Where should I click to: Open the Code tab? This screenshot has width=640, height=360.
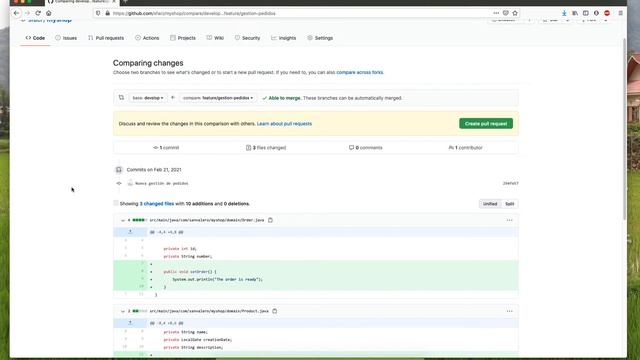click(x=35, y=38)
